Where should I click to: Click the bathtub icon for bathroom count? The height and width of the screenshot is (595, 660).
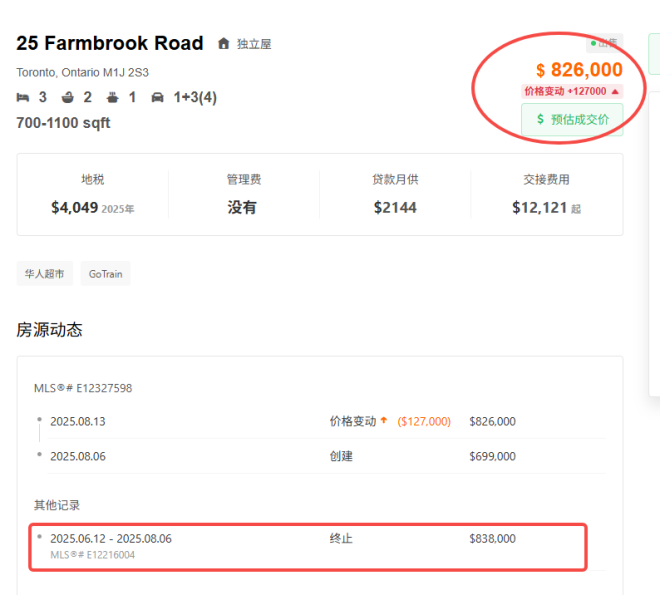[68, 97]
